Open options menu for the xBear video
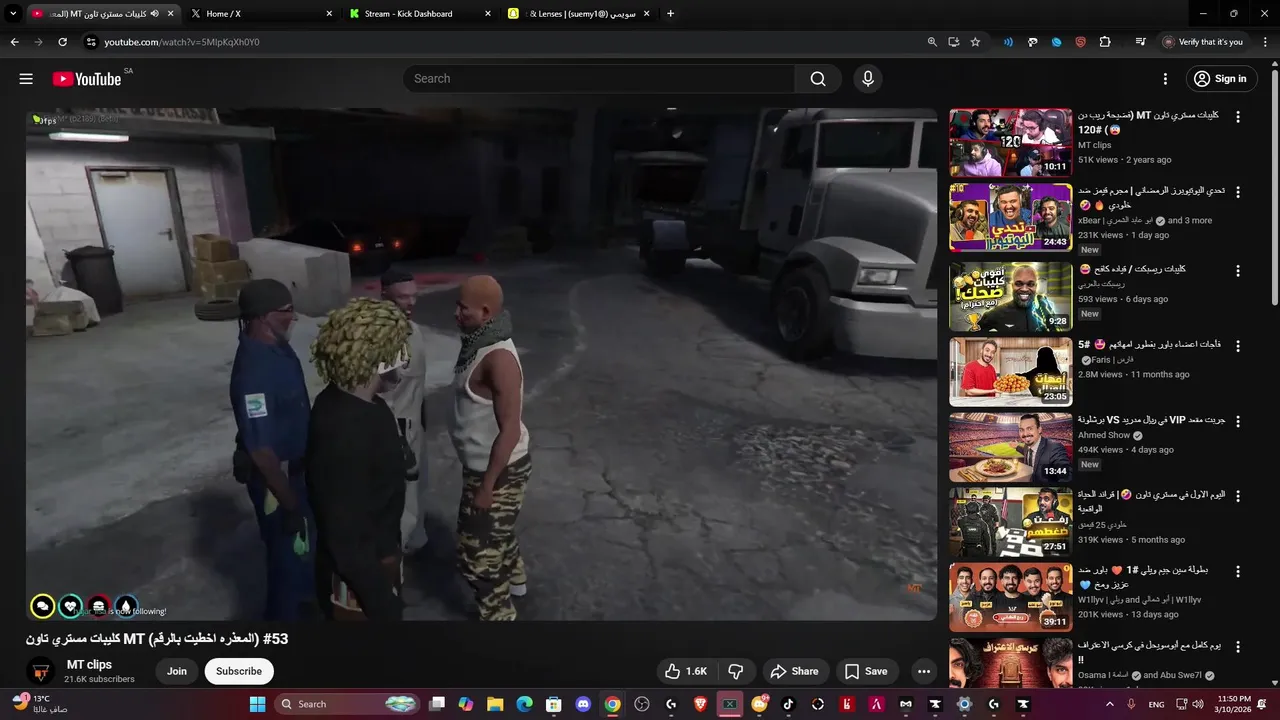 [x=1238, y=191]
